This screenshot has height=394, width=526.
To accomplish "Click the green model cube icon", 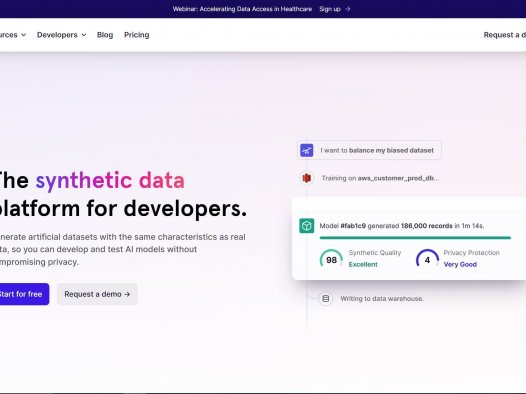I will click(307, 226).
